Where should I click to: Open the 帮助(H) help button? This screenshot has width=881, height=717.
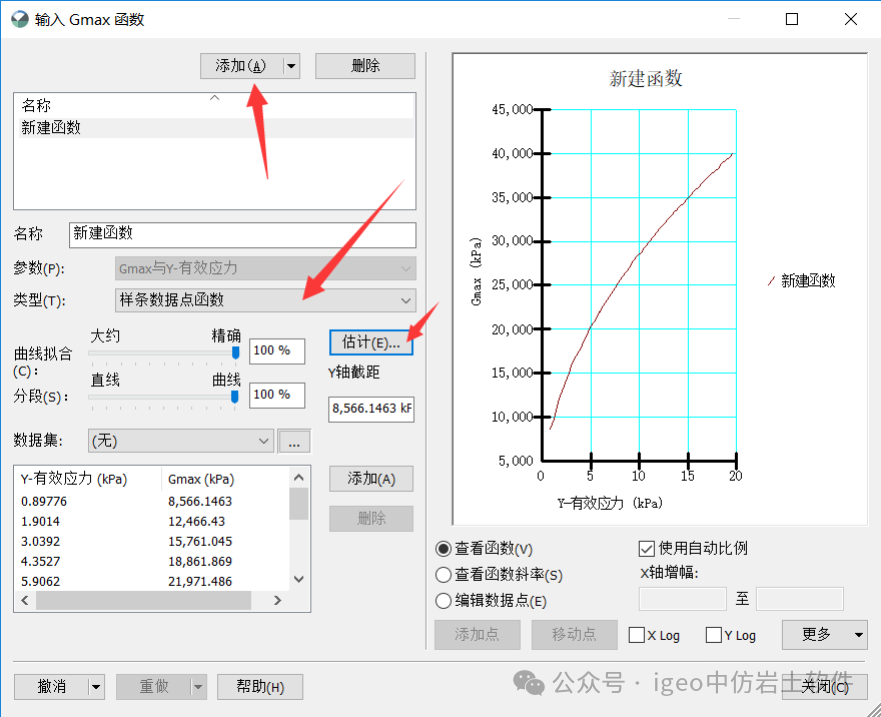260,687
